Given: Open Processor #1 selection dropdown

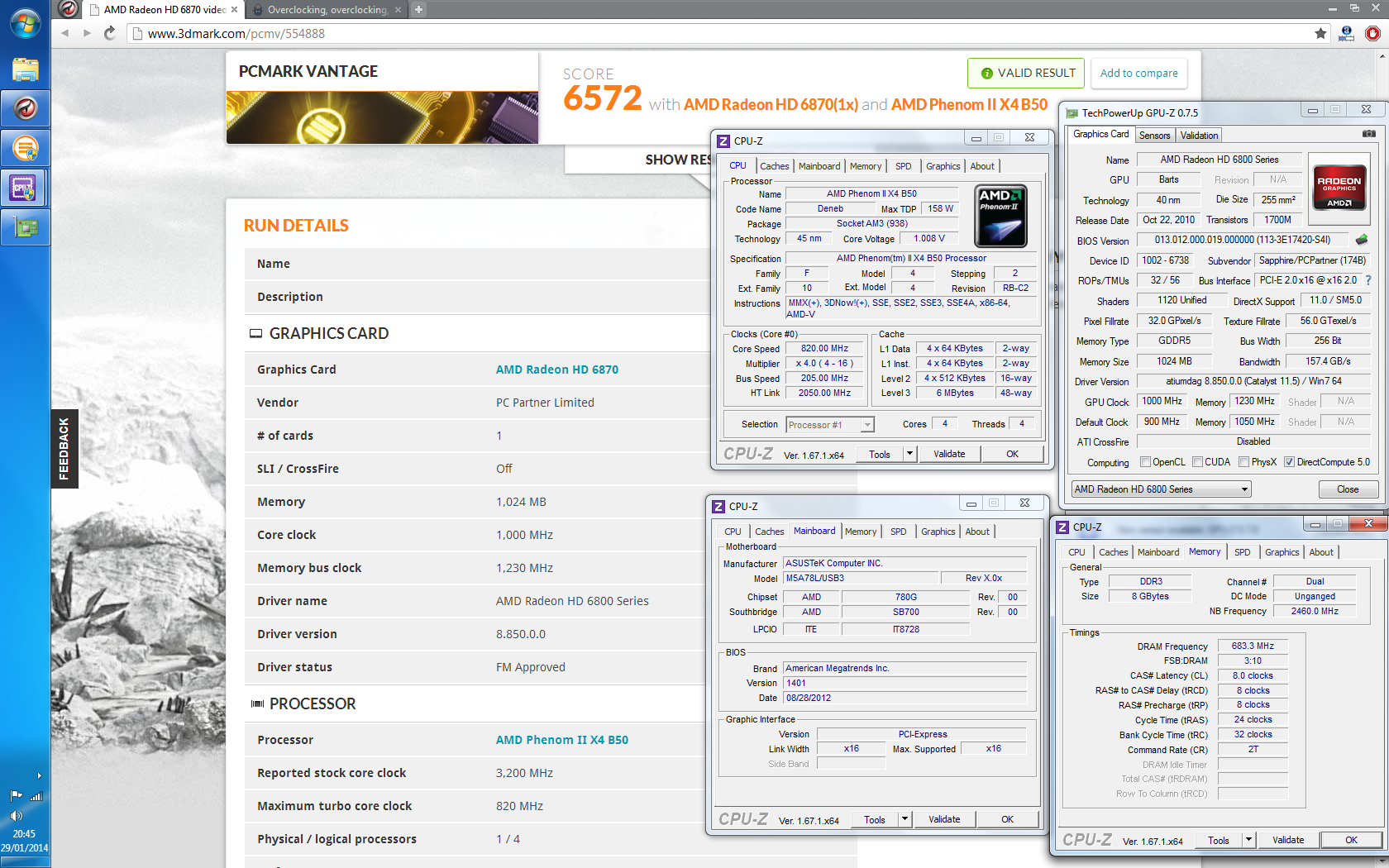Looking at the screenshot, I should click(829, 425).
